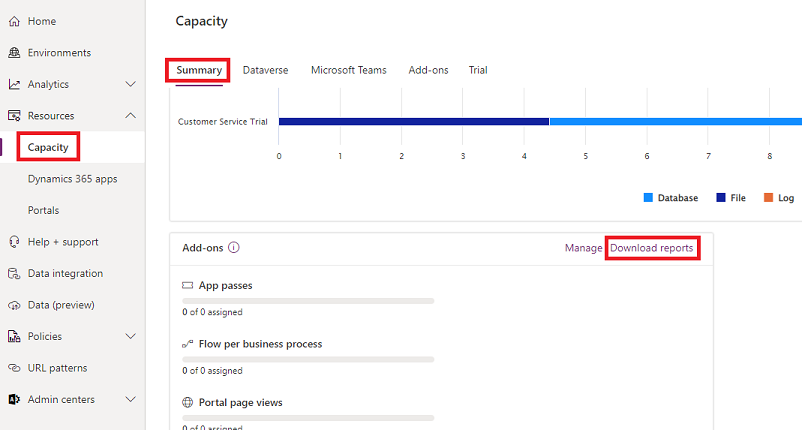This screenshot has width=802, height=430.
Task: Switch to the Dataverse tab
Action: 265,70
